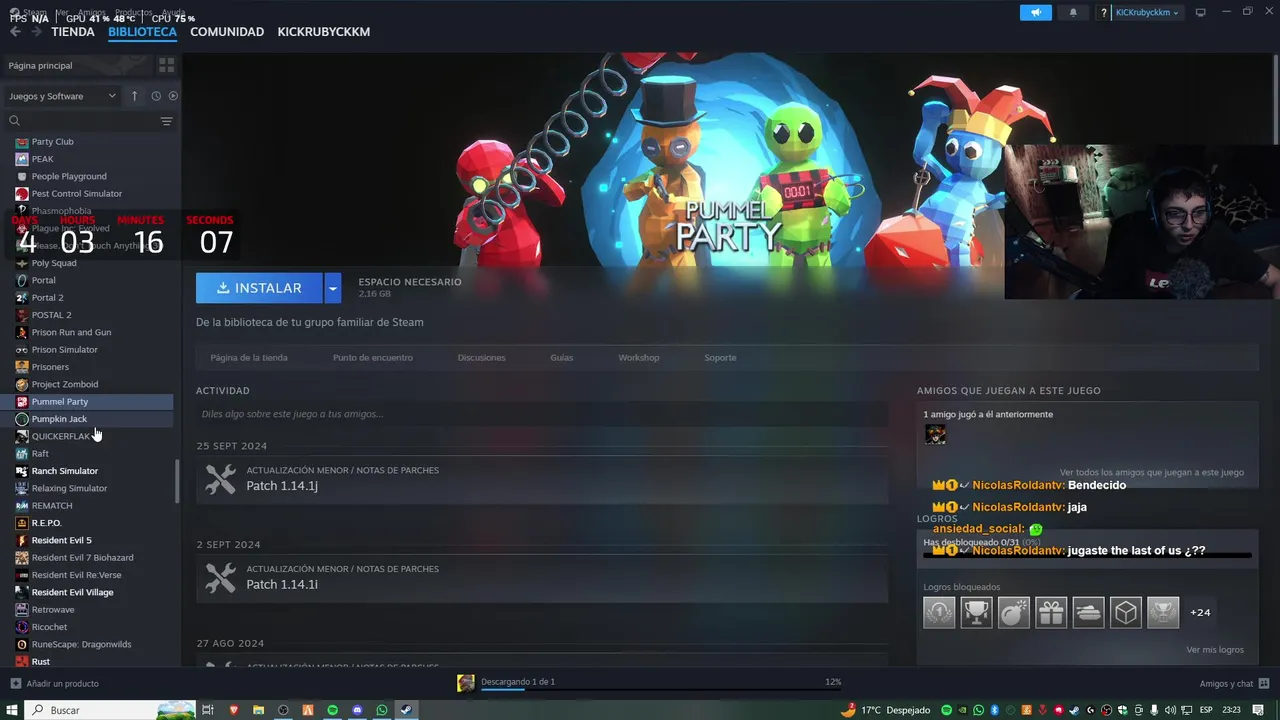Open the announcements megaphone button

pos(1036,12)
